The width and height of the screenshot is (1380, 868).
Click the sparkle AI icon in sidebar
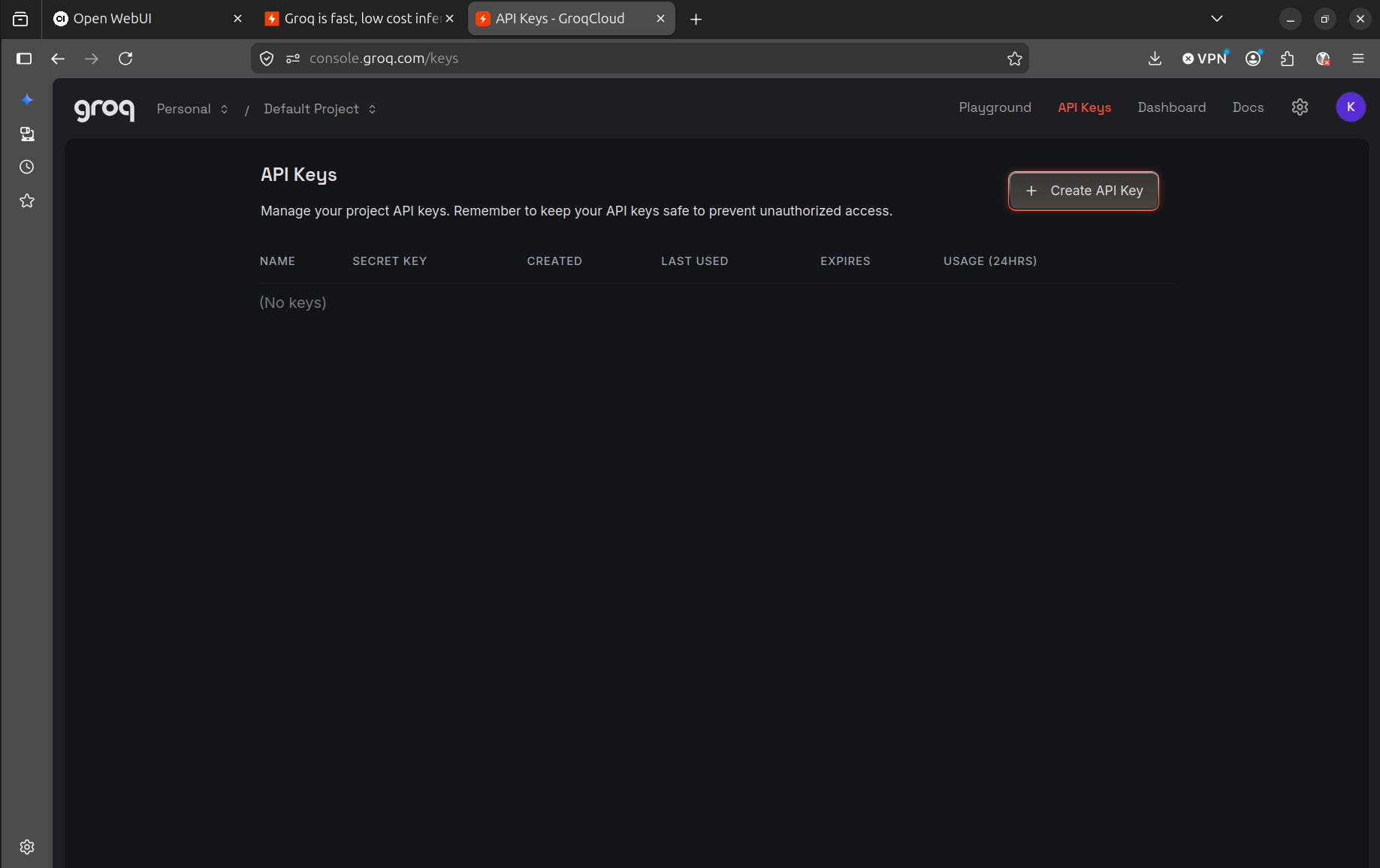[x=27, y=100]
